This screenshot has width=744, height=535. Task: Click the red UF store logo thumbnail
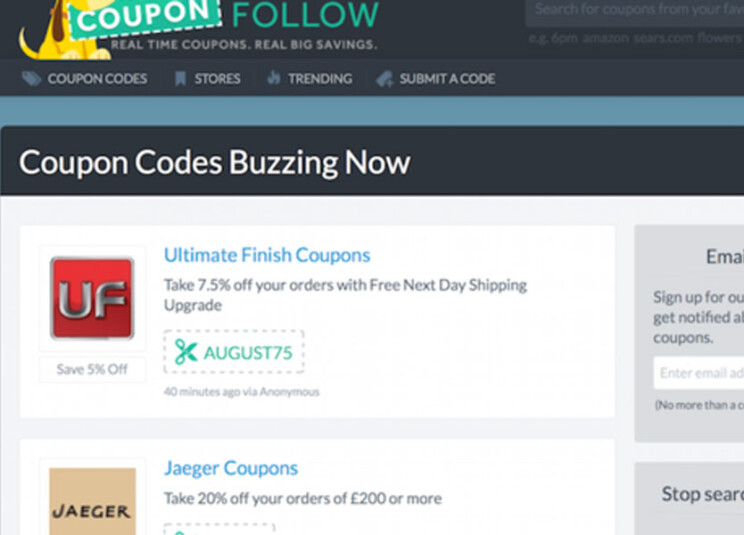tap(92, 298)
